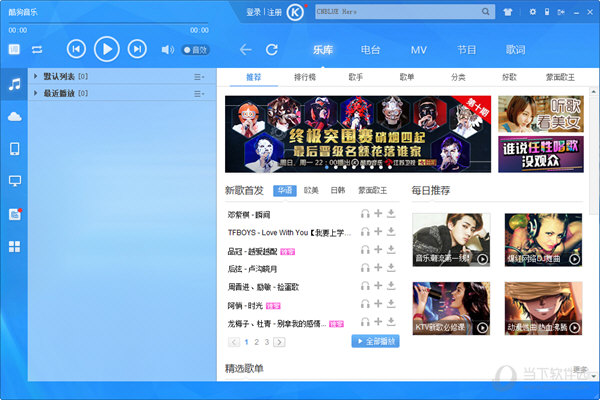Go to the previous track
Screen dimensions: 600x400
pyautogui.click(x=76, y=49)
